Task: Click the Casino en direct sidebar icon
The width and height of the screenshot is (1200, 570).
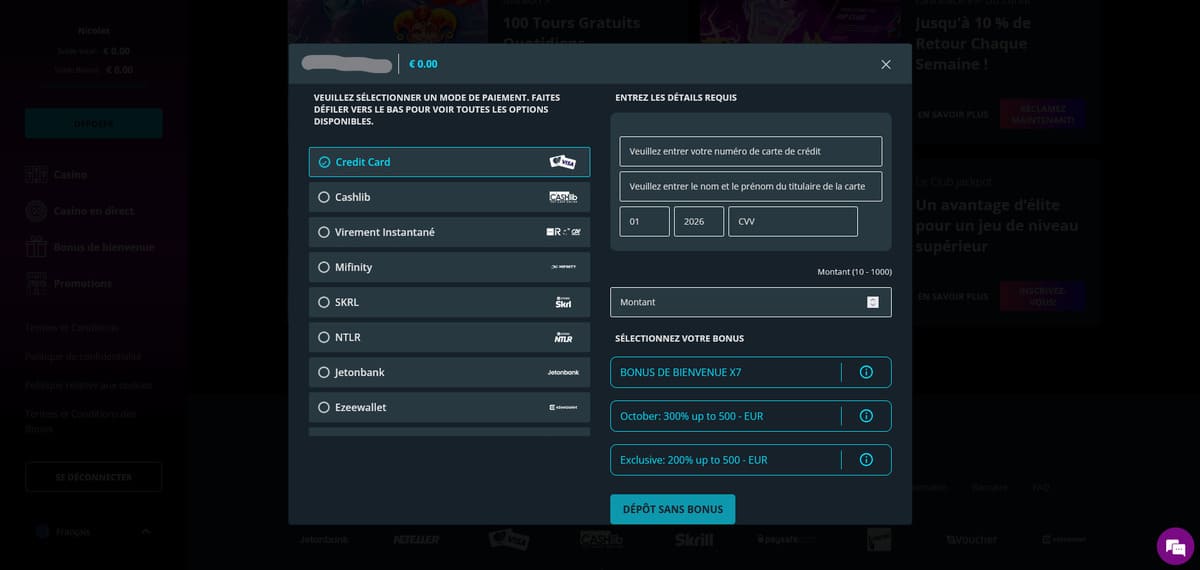Action: [36, 211]
